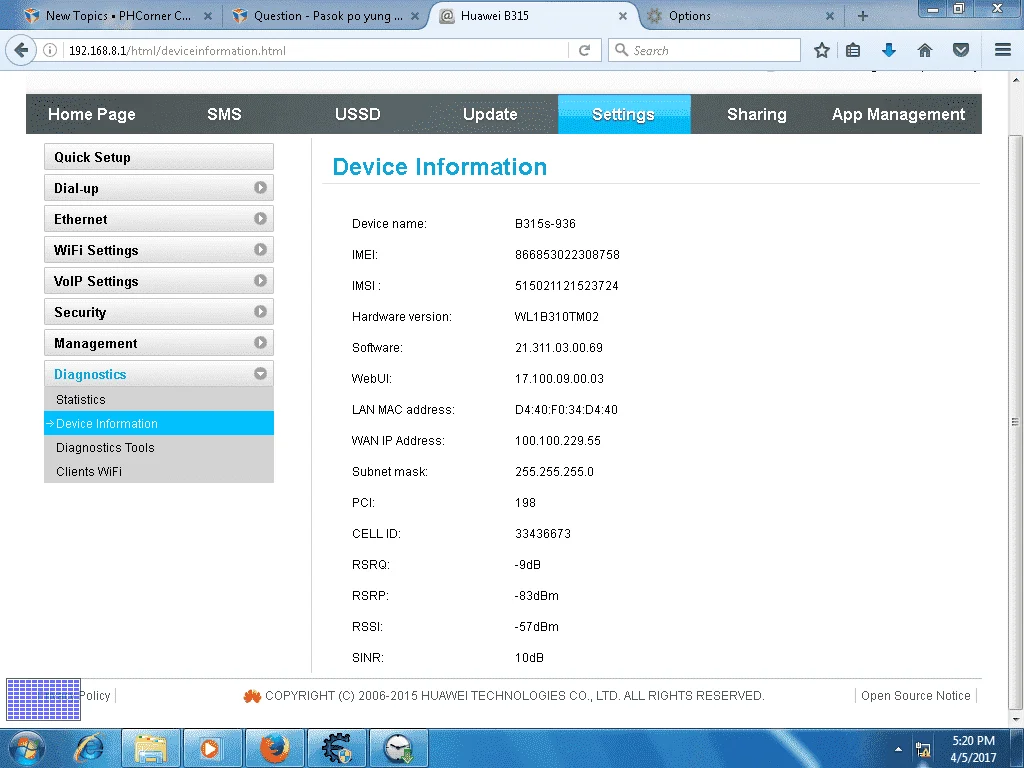Open the Firefox hamburger menu
Screen dimensions: 1024x768
click(1003, 50)
